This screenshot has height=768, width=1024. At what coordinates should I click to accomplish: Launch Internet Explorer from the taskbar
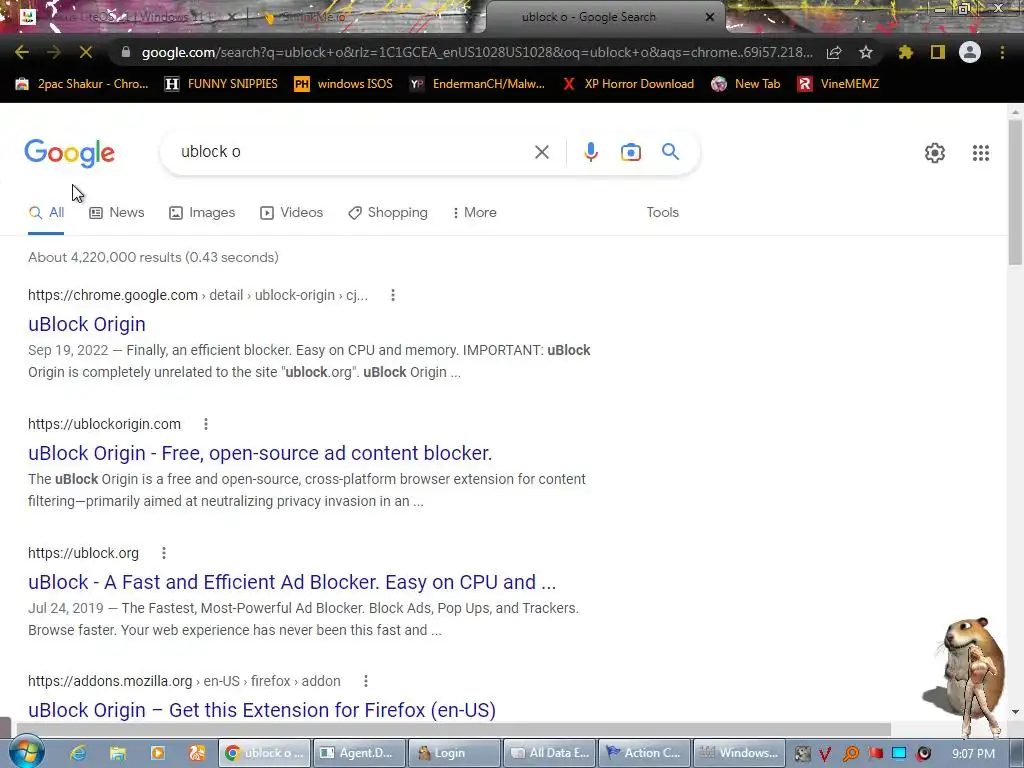point(78,753)
